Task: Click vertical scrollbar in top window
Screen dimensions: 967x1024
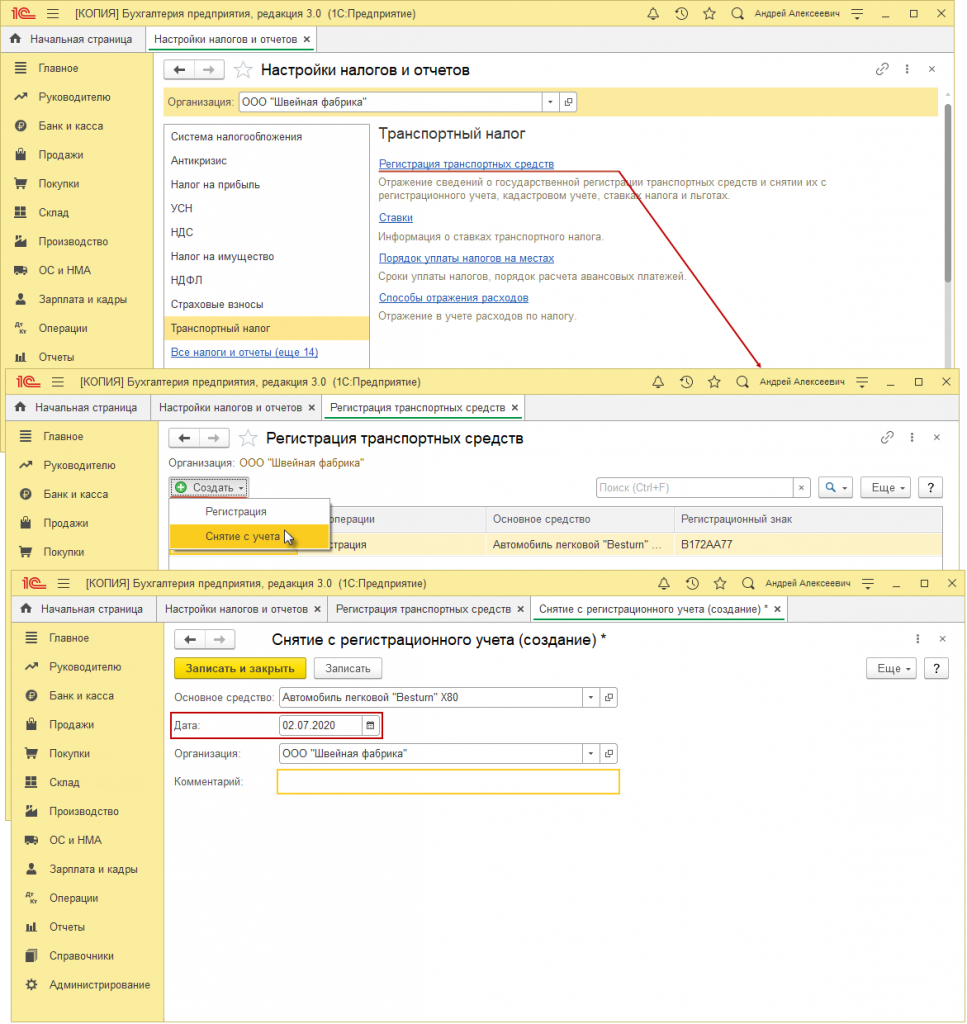Action: (947, 193)
